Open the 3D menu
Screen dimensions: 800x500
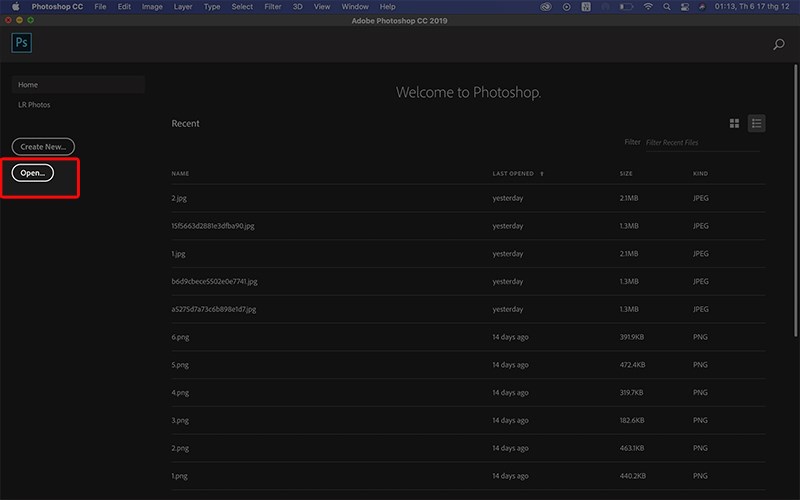pos(297,7)
